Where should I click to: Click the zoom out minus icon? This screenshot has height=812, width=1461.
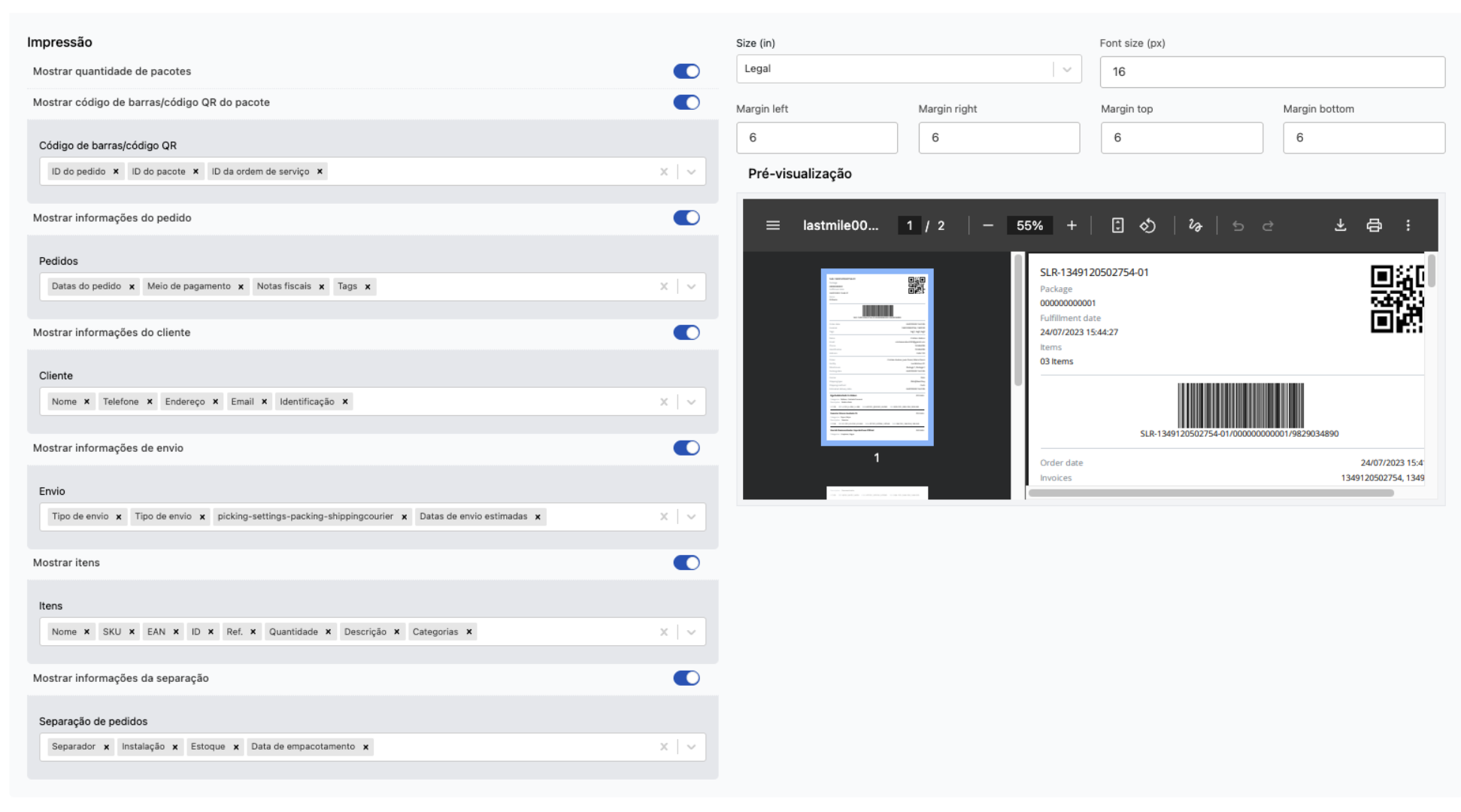click(x=988, y=226)
